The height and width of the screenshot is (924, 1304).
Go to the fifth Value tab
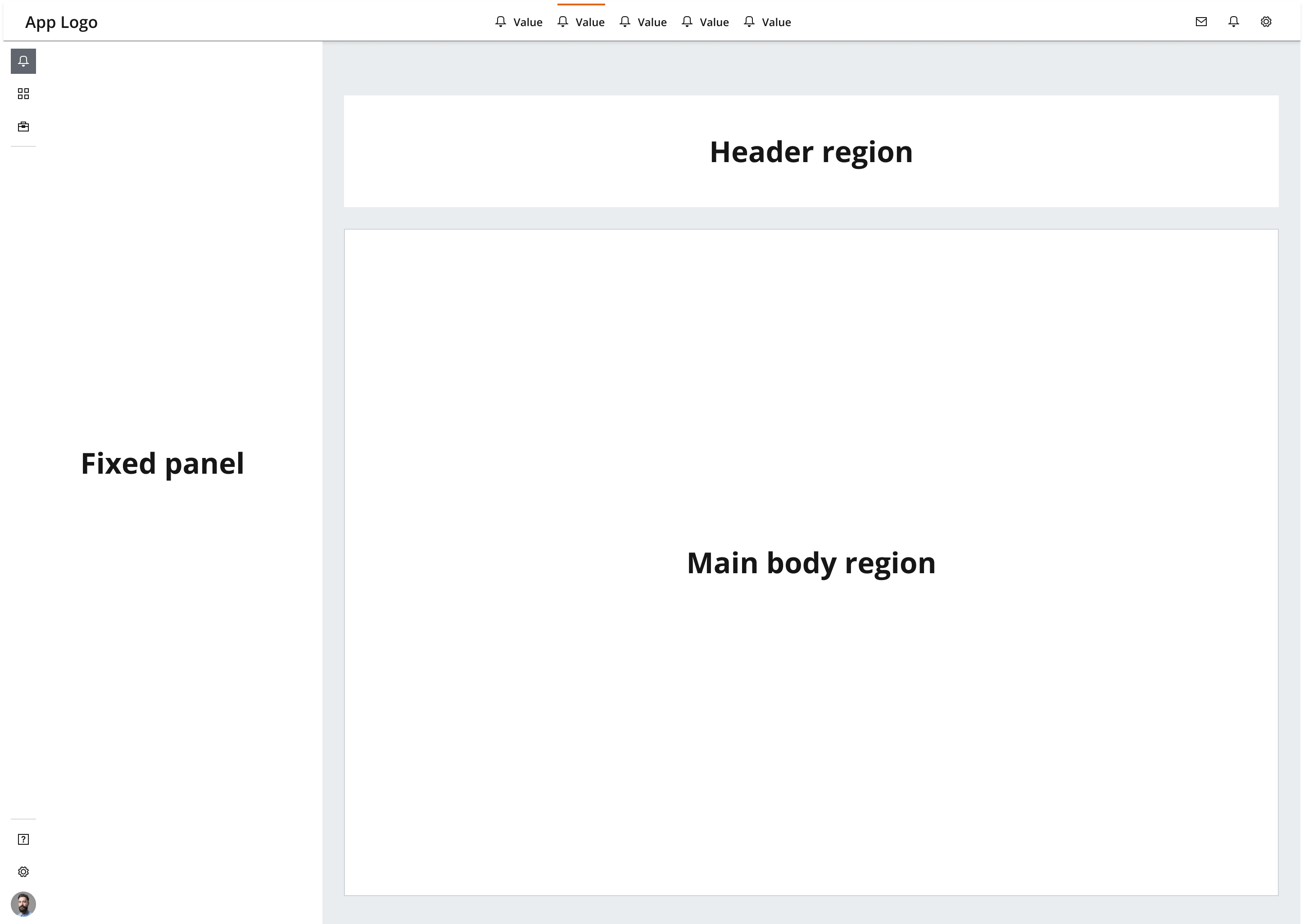[767, 22]
